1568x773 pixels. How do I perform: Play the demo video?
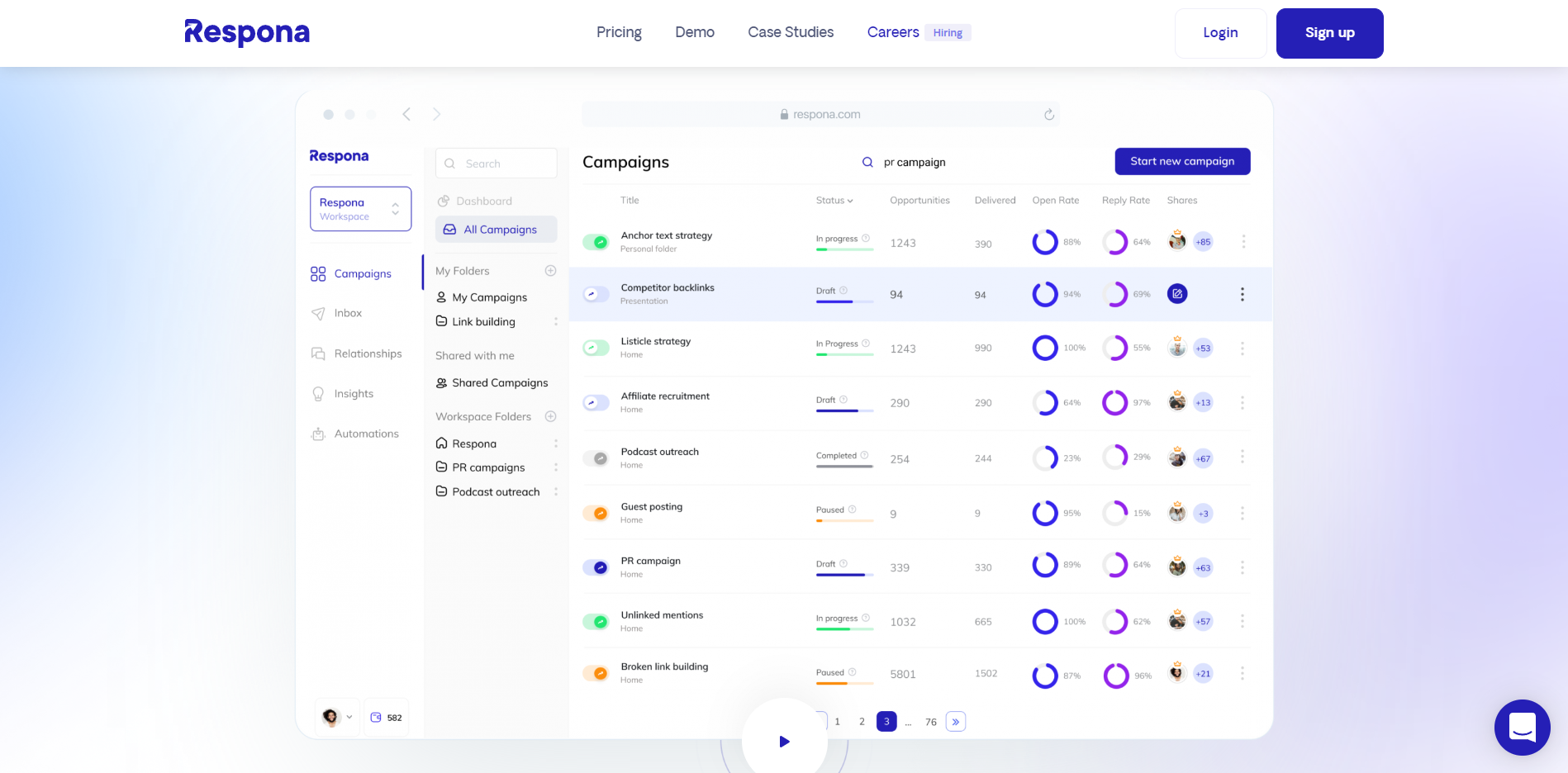click(x=785, y=741)
